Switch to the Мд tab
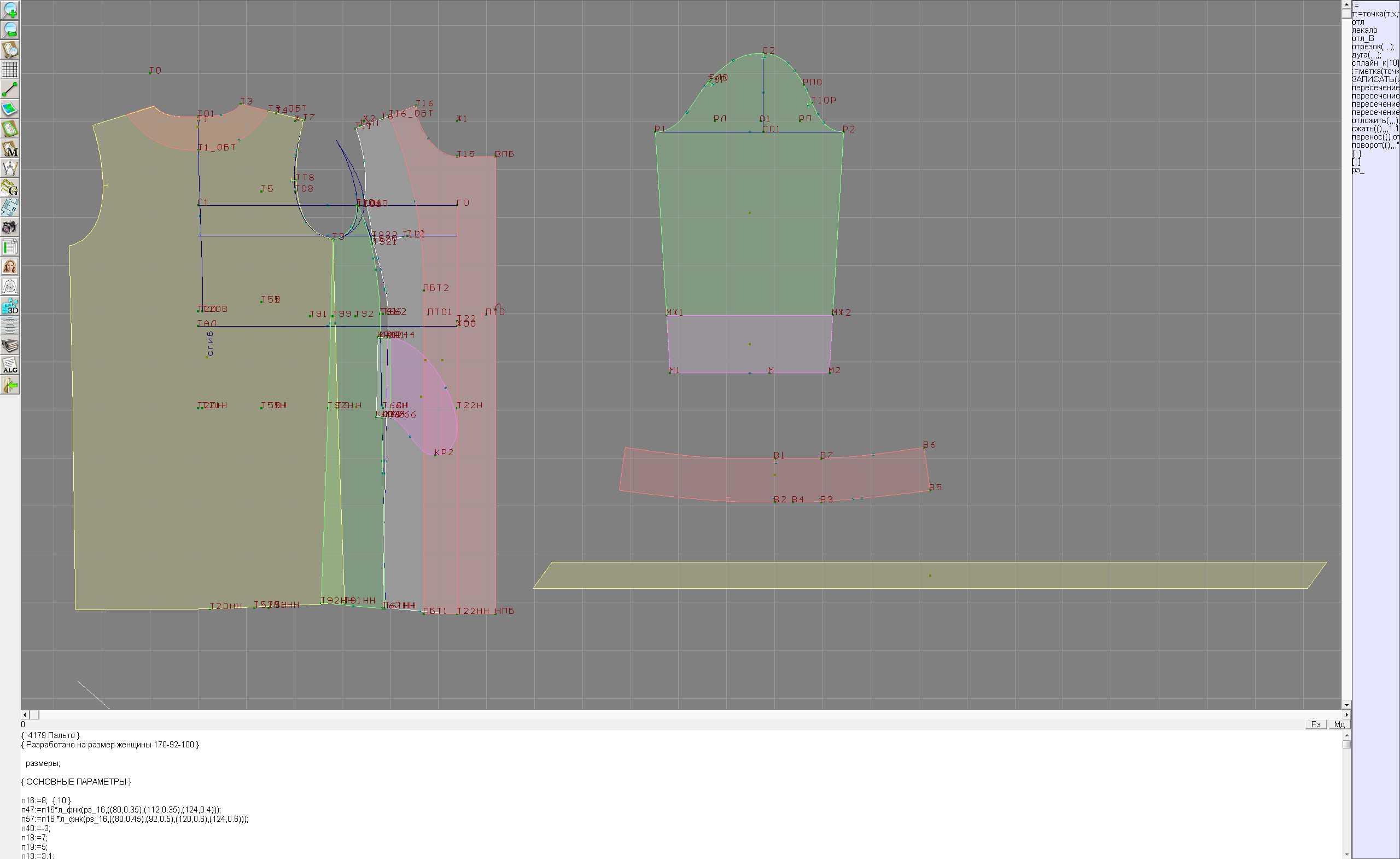The width and height of the screenshot is (1400, 859). (1339, 724)
